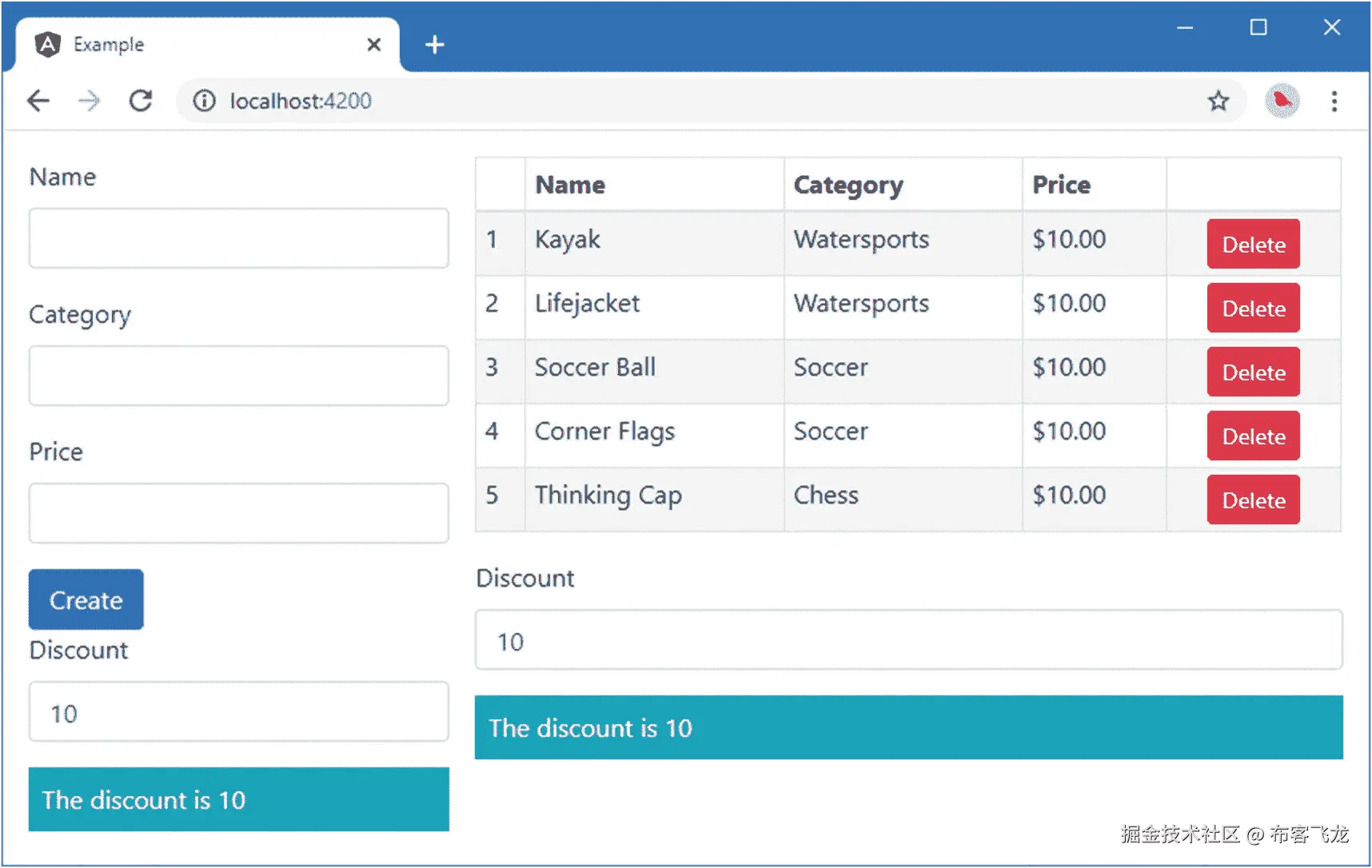Click the site information icon in address bar
Screen dimensions: 1372x868
[x=204, y=101]
